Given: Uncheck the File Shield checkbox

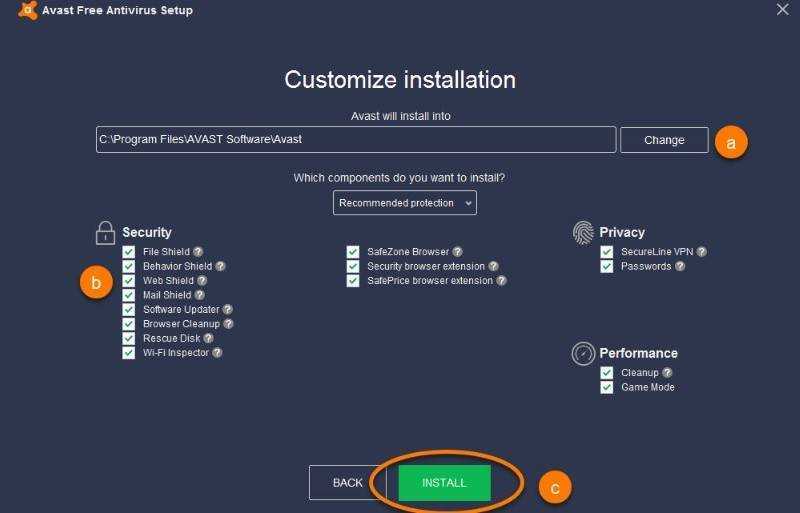Looking at the screenshot, I should click(x=129, y=252).
